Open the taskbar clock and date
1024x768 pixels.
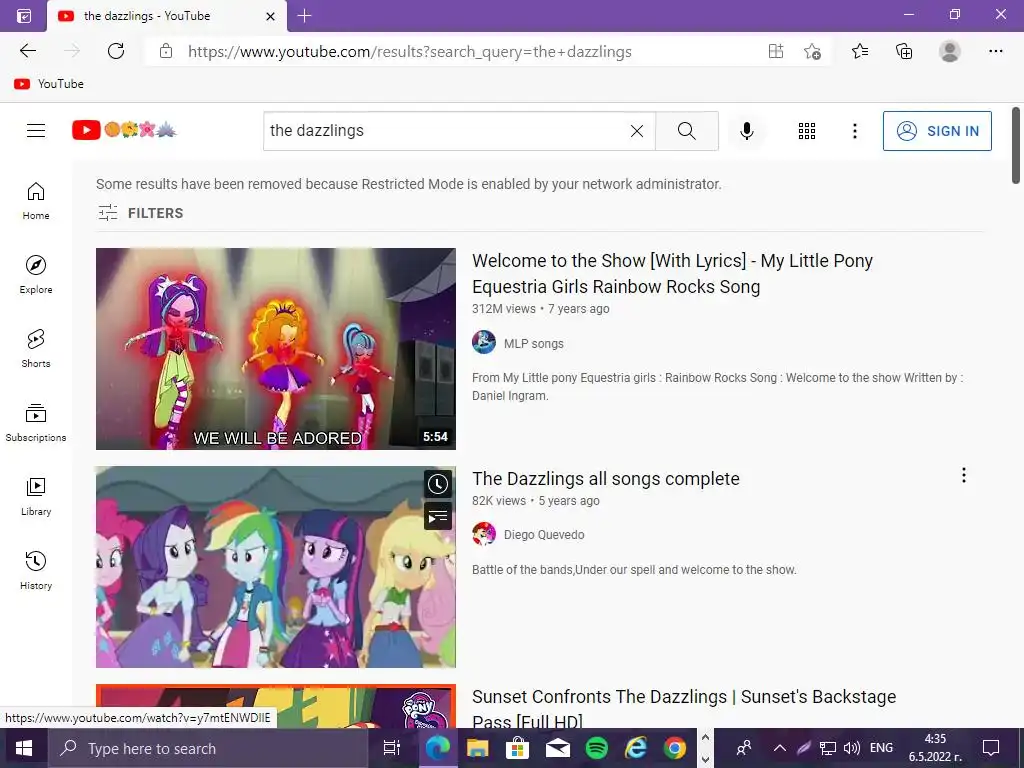click(935, 748)
